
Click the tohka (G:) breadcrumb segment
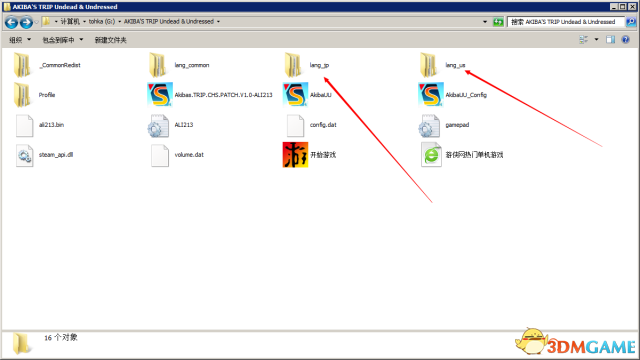pyautogui.click(x=102, y=21)
